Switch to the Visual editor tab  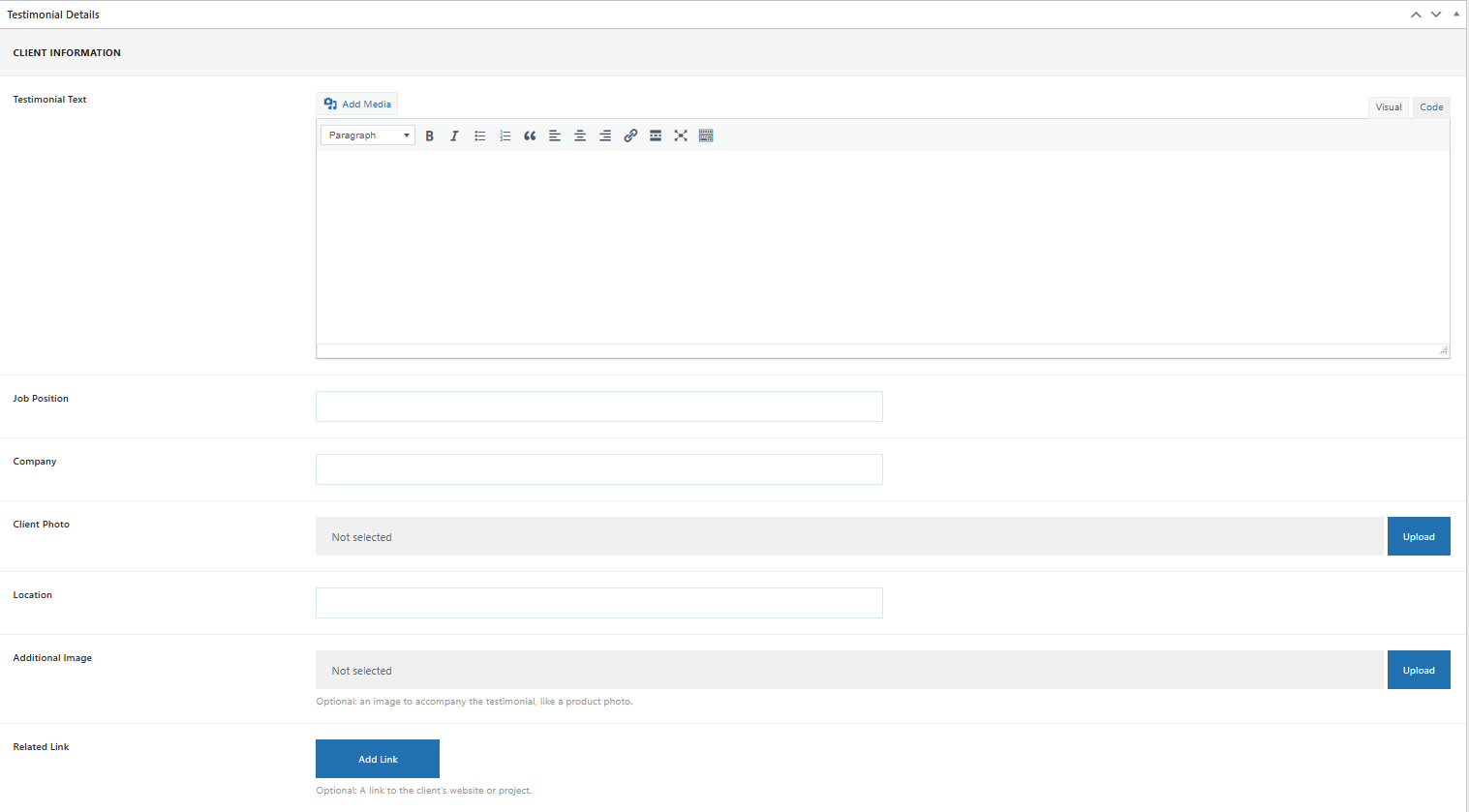[1389, 107]
